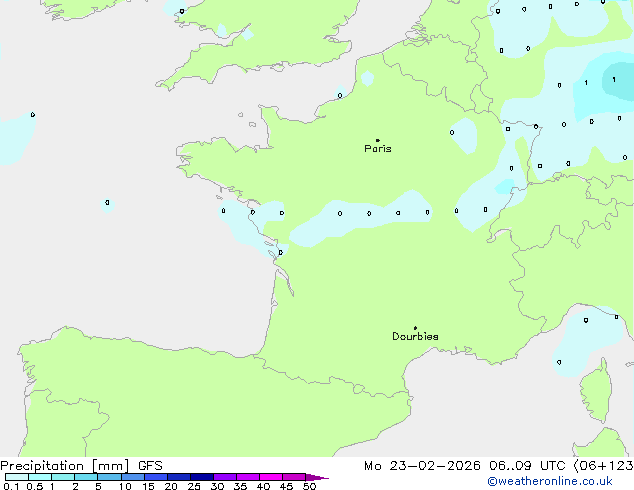Click the Dourbies city marker dot
The image size is (634, 490).
tap(415, 328)
